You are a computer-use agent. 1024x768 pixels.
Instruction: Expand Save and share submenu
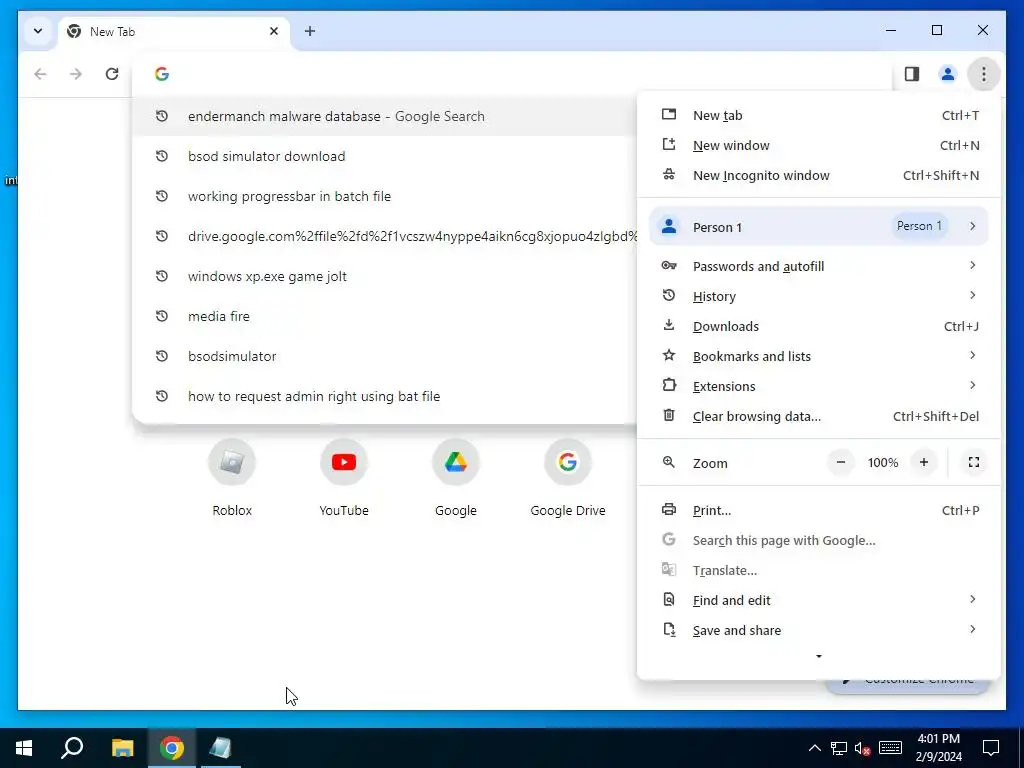pyautogui.click(x=819, y=631)
